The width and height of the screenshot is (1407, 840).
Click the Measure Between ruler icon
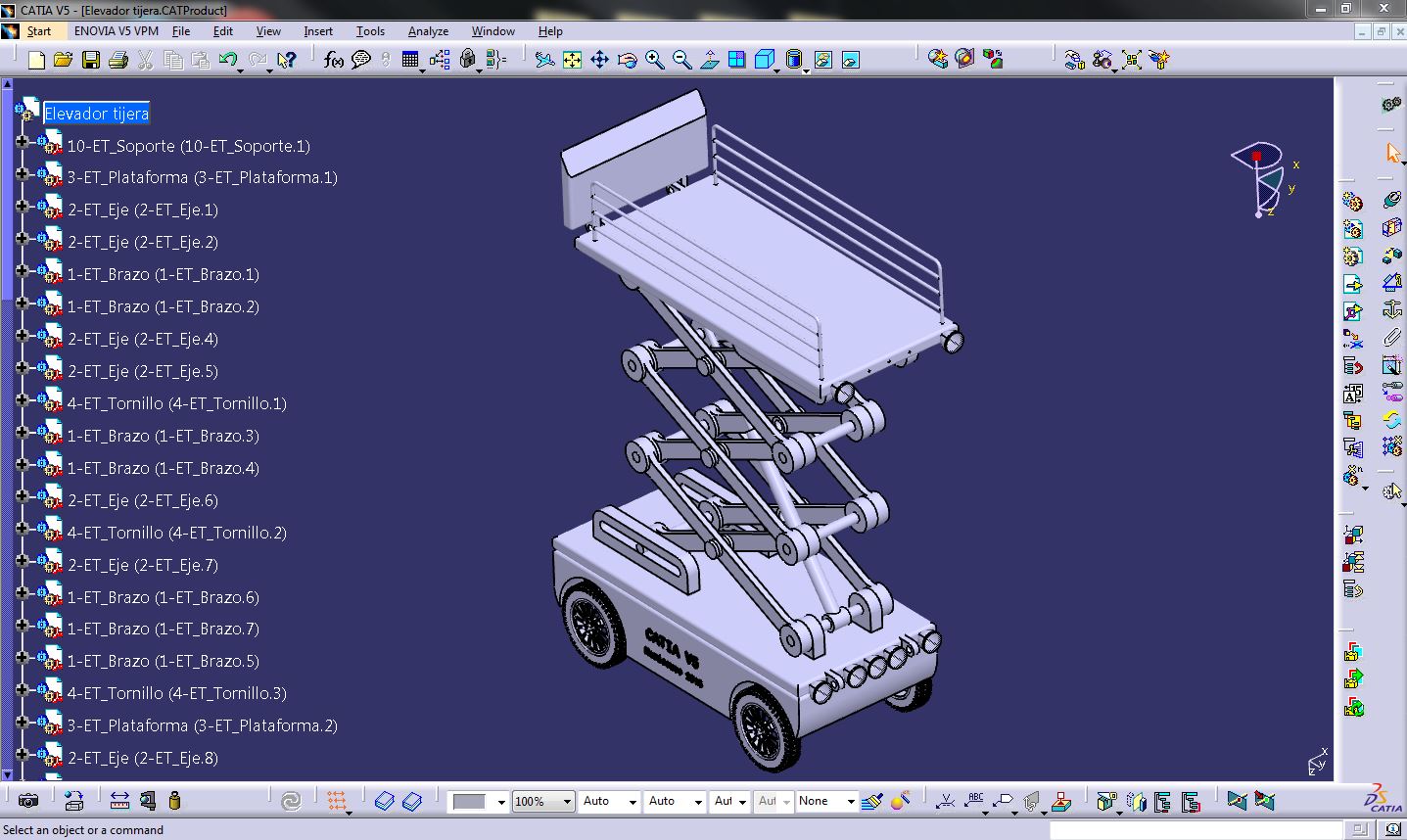coord(119,801)
